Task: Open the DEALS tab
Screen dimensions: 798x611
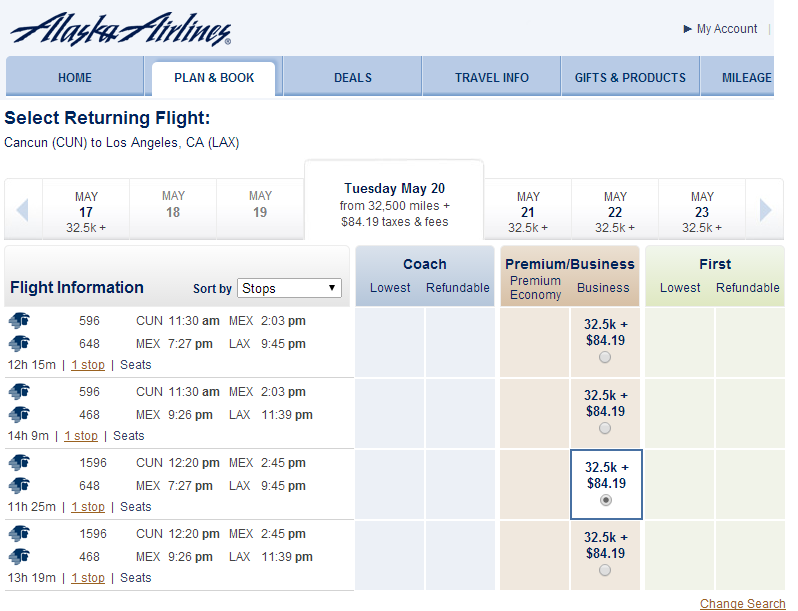Action: pyautogui.click(x=353, y=77)
